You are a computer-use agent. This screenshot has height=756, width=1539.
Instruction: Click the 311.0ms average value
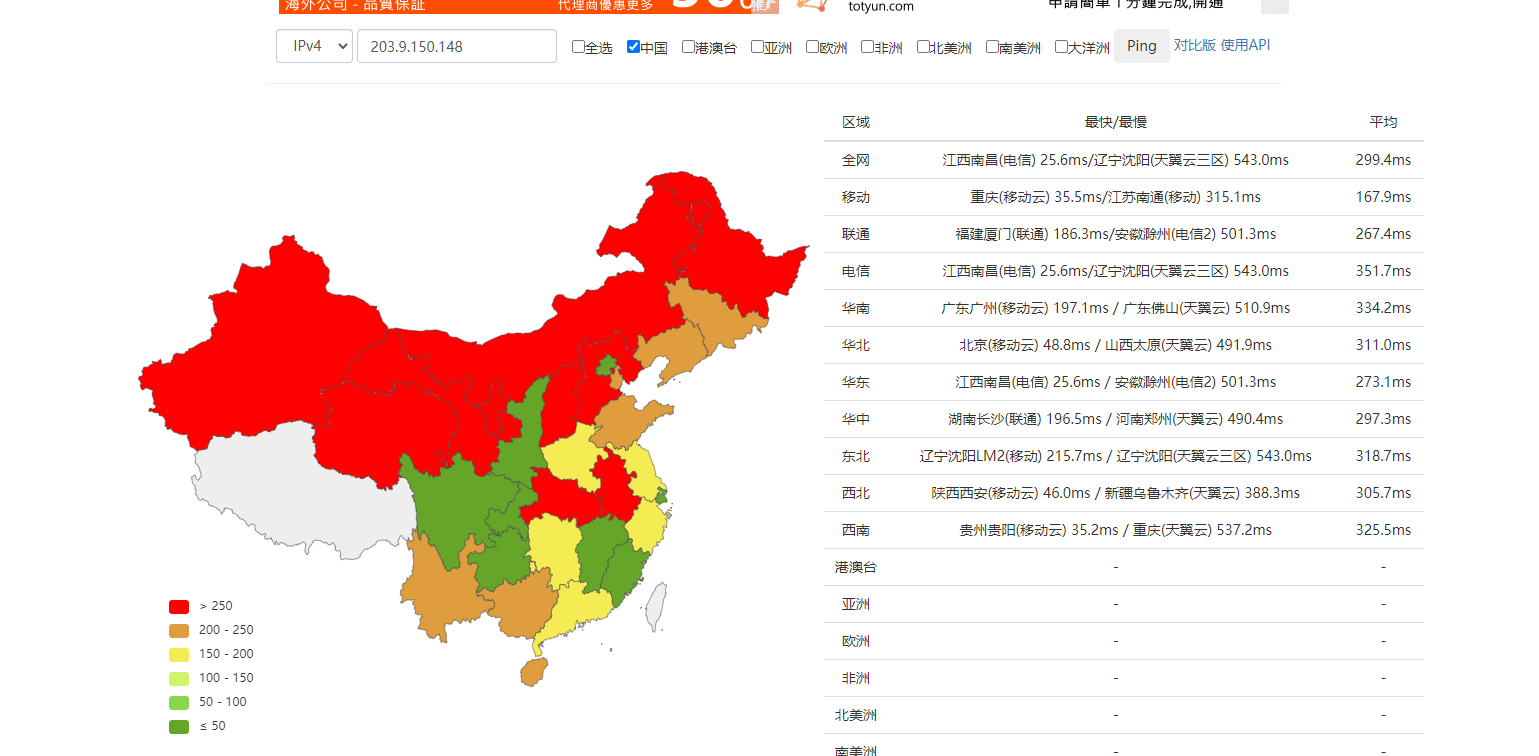(x=1384, y=345)
